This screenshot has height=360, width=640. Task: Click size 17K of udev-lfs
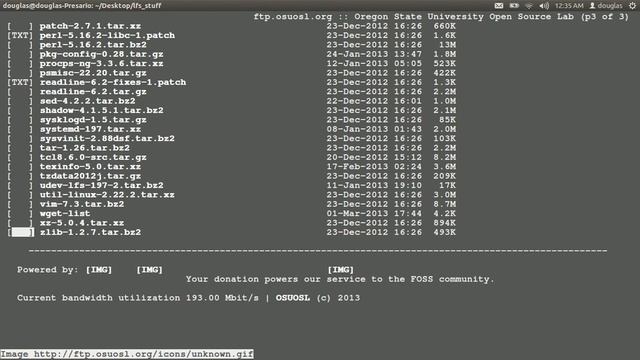[x=447, y=186]
